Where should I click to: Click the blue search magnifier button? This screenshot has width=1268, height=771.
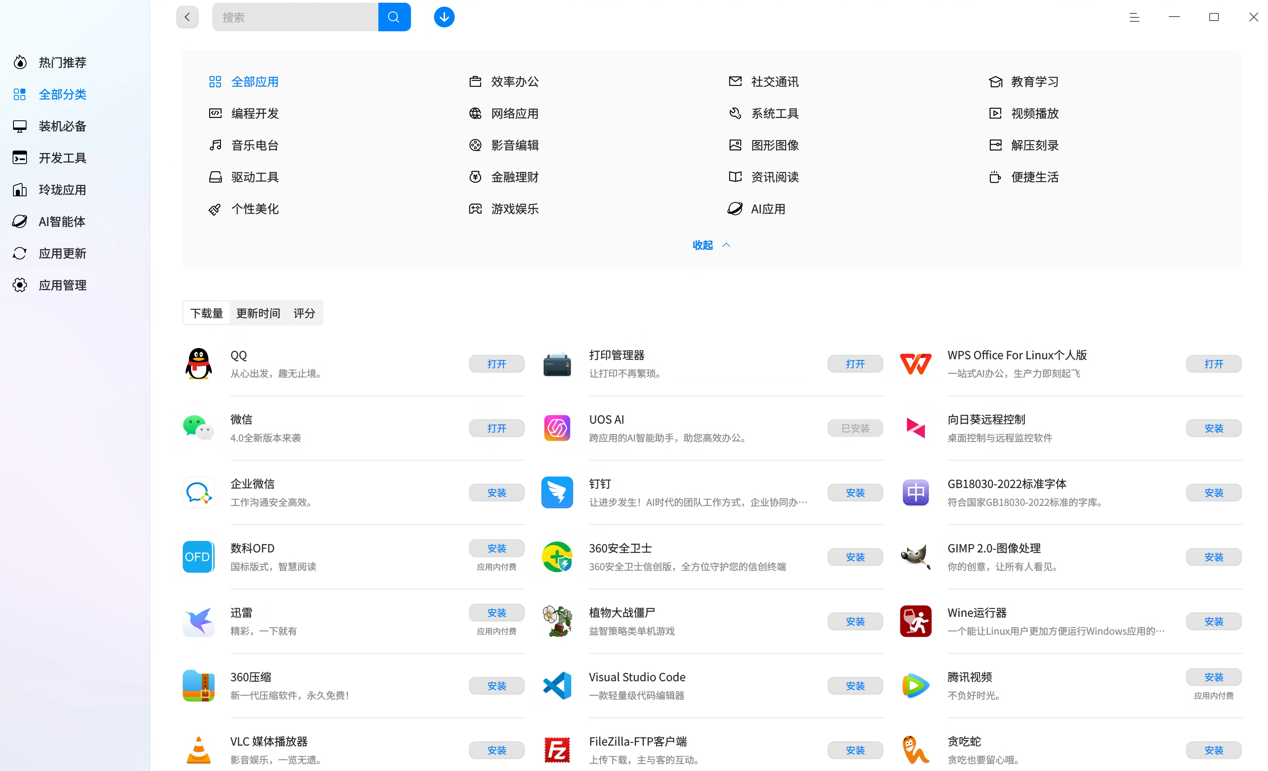point(394,17)
